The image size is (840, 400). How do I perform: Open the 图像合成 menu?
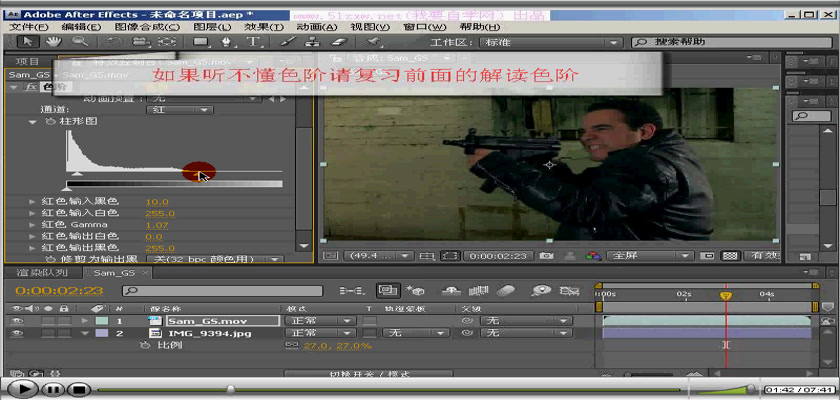coord(147,27)
